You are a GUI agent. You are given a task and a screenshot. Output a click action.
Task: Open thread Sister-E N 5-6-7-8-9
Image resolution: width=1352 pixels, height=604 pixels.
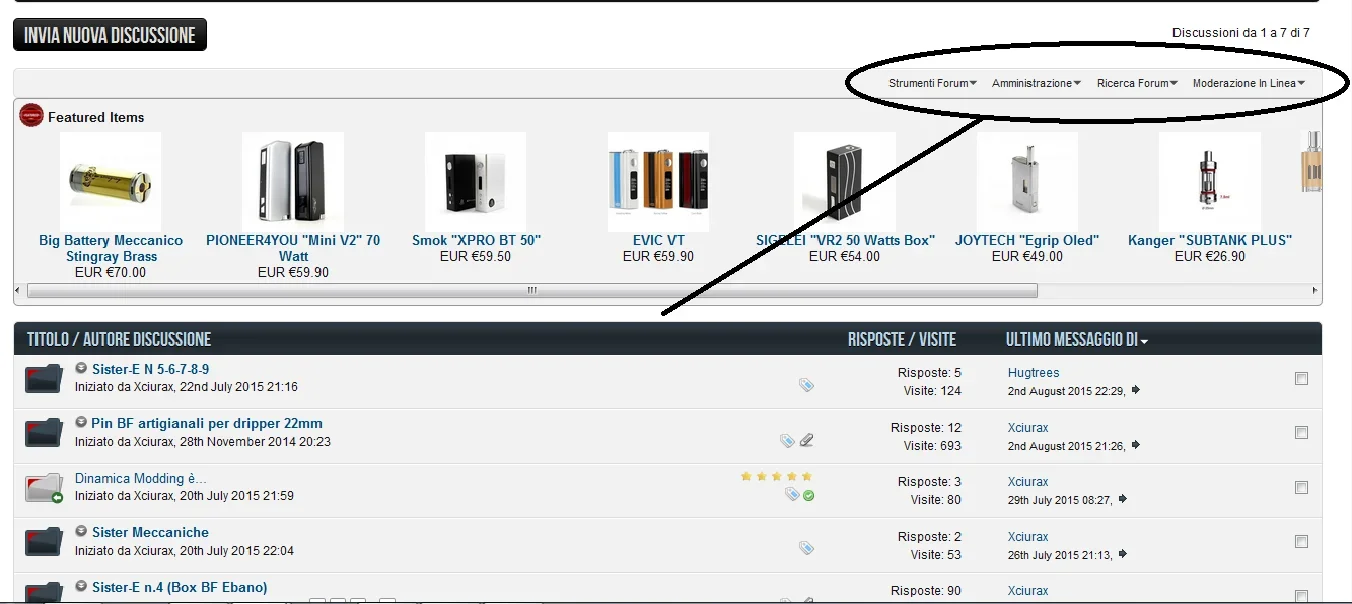(x=150, y=369)
